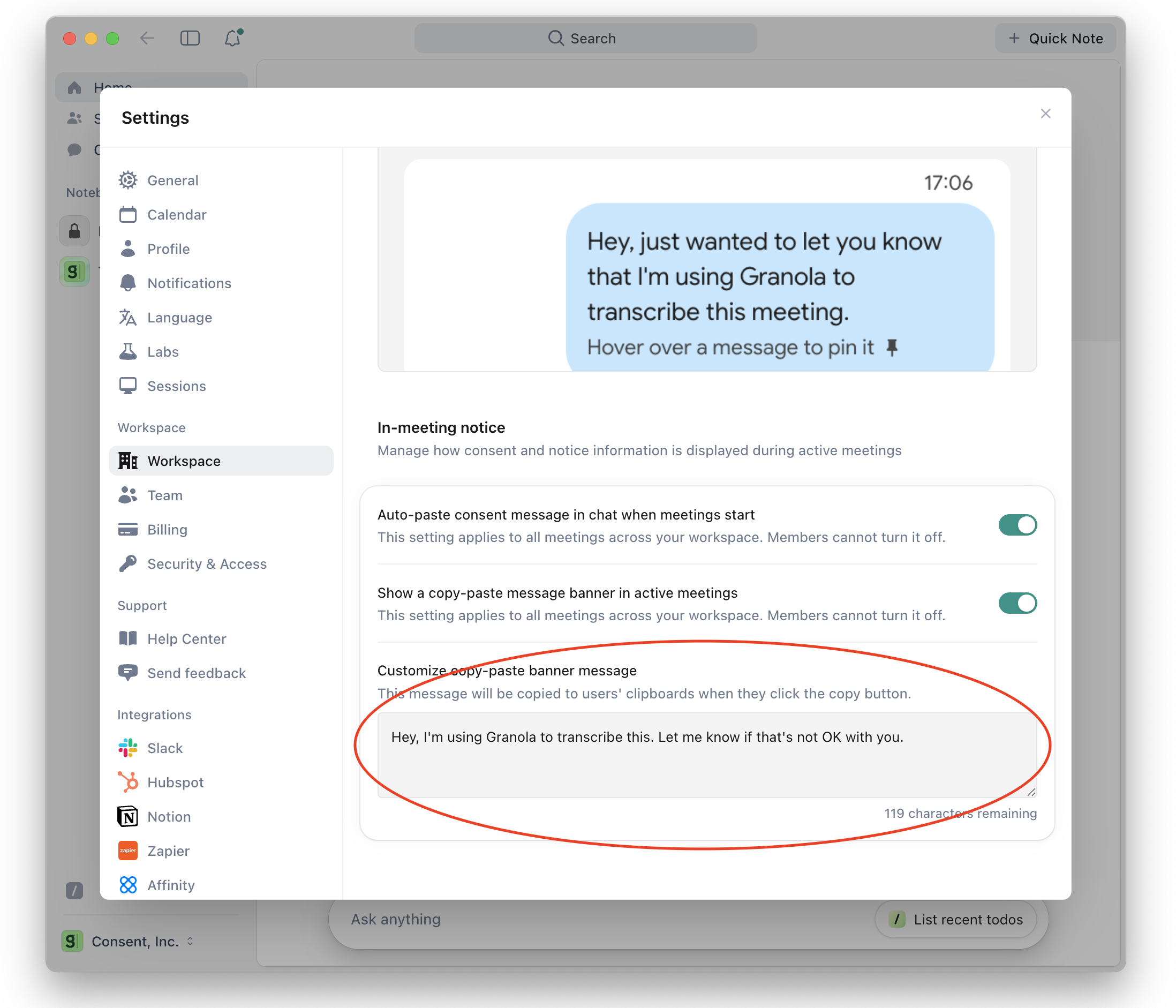
Task: Close the Settings dialog
Action: (x=1045, y=114)
